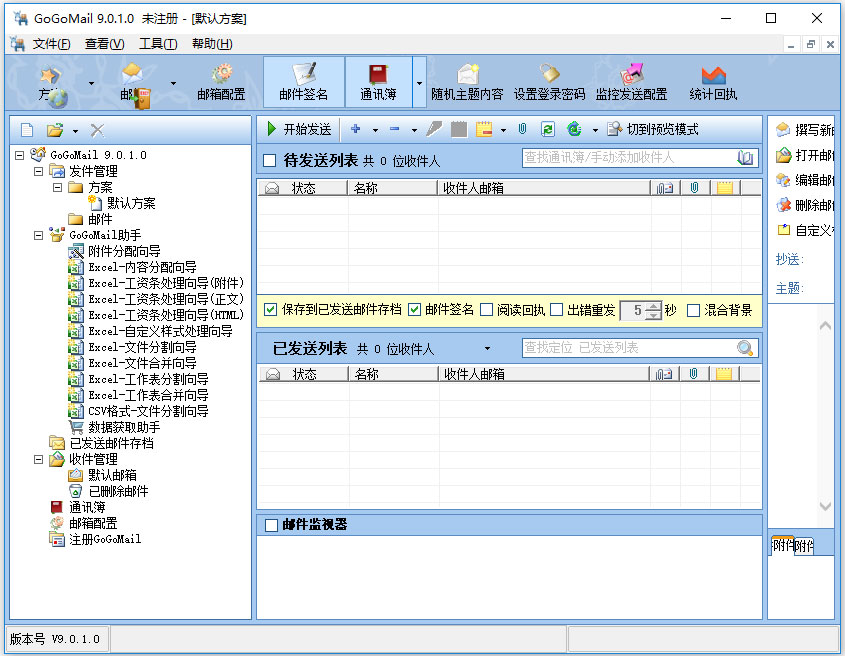Collapse the 发件管理 tree node
845x656 pixels.
(39, 171)
